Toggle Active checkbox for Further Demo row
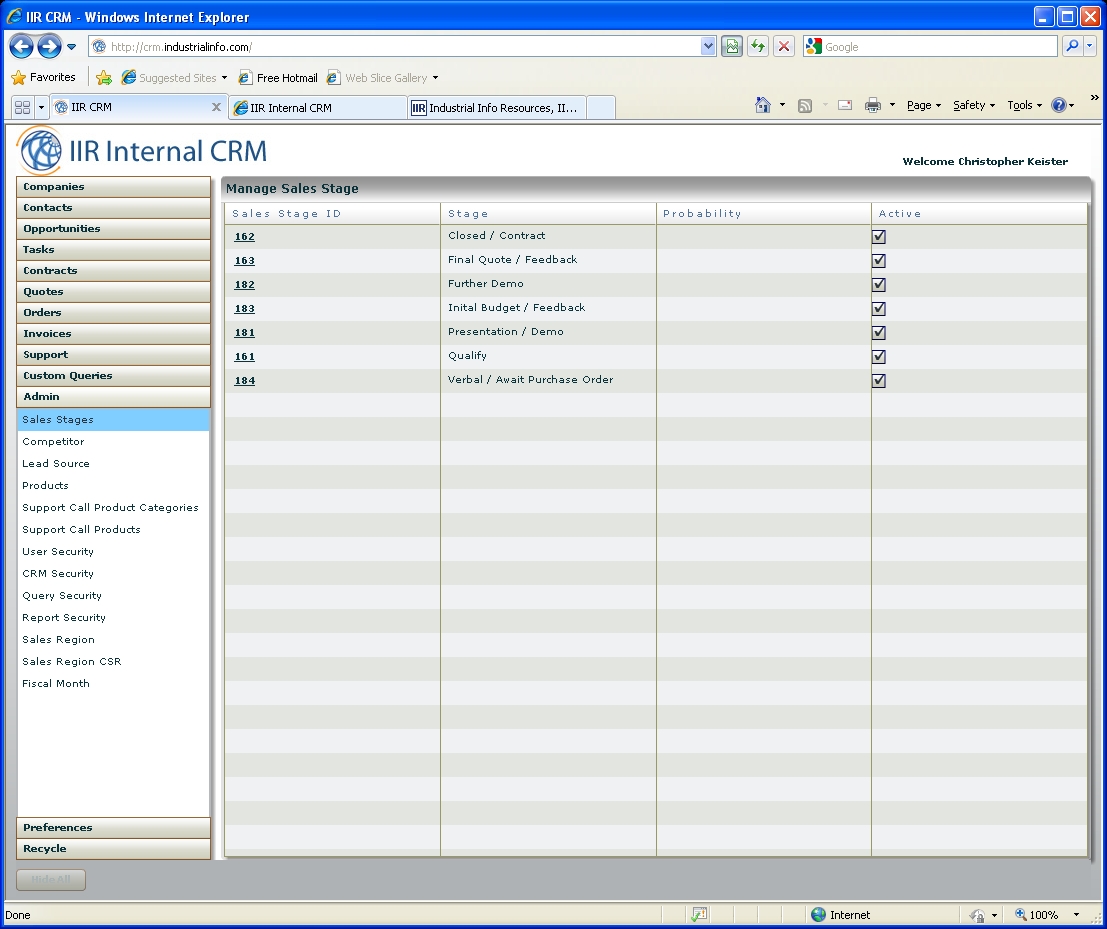Image resolution: width=1107 pixels, height=929 pixels. 879,285
